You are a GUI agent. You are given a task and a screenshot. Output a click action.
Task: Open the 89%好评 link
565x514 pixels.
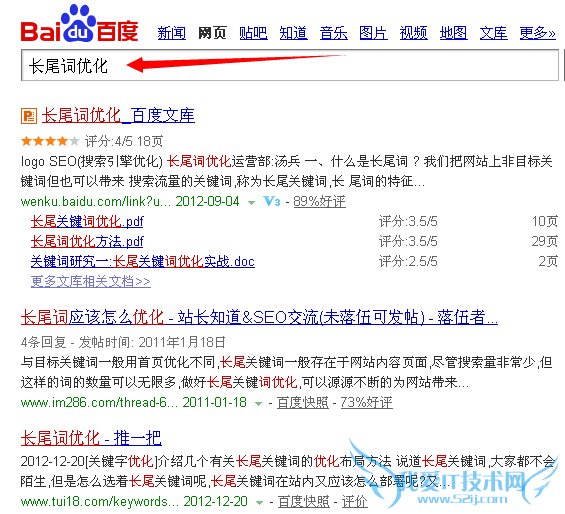[x=319, y=201]
